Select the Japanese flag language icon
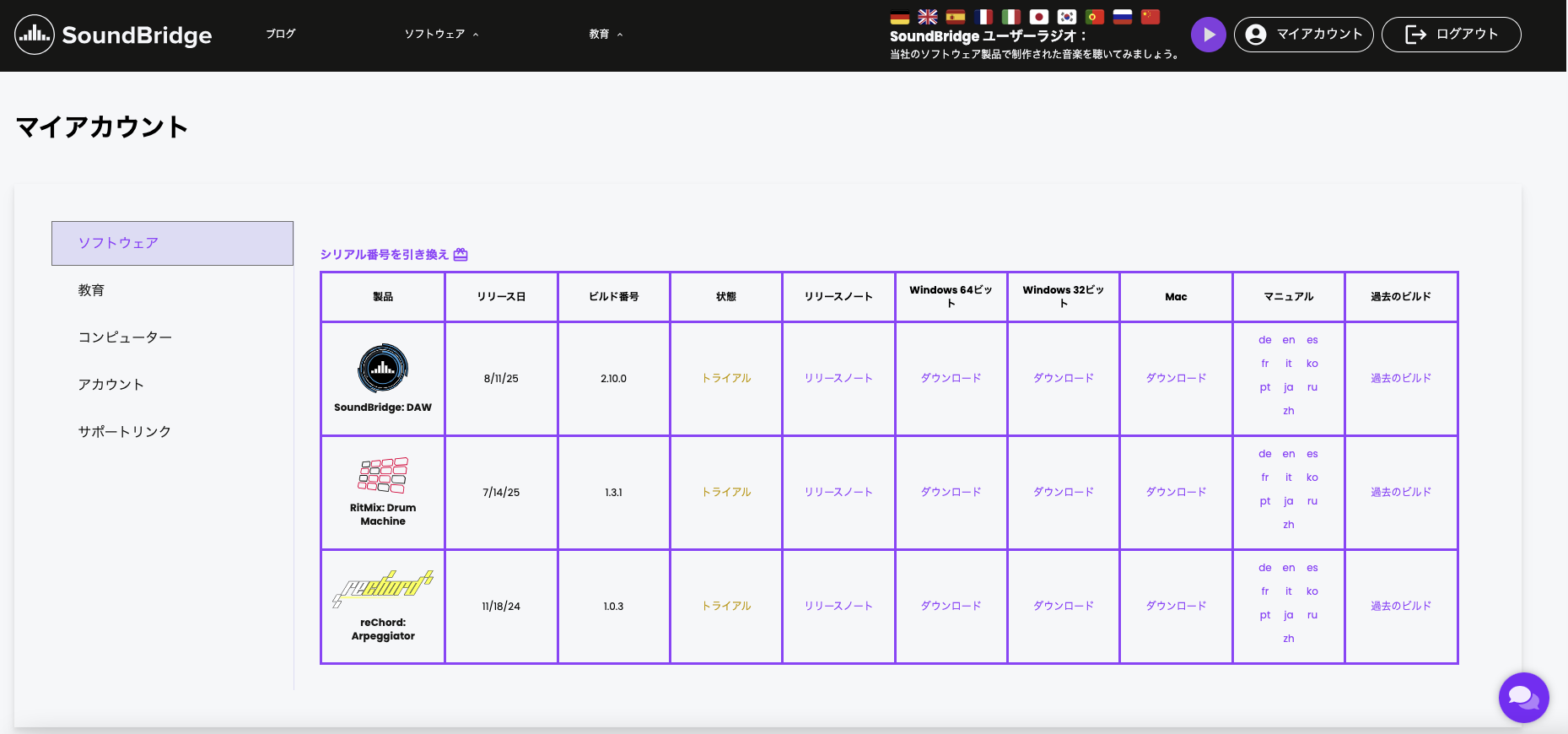The width and height of the screenshot is (1568, 734). pyautogui.click(x=1039, y=17)
